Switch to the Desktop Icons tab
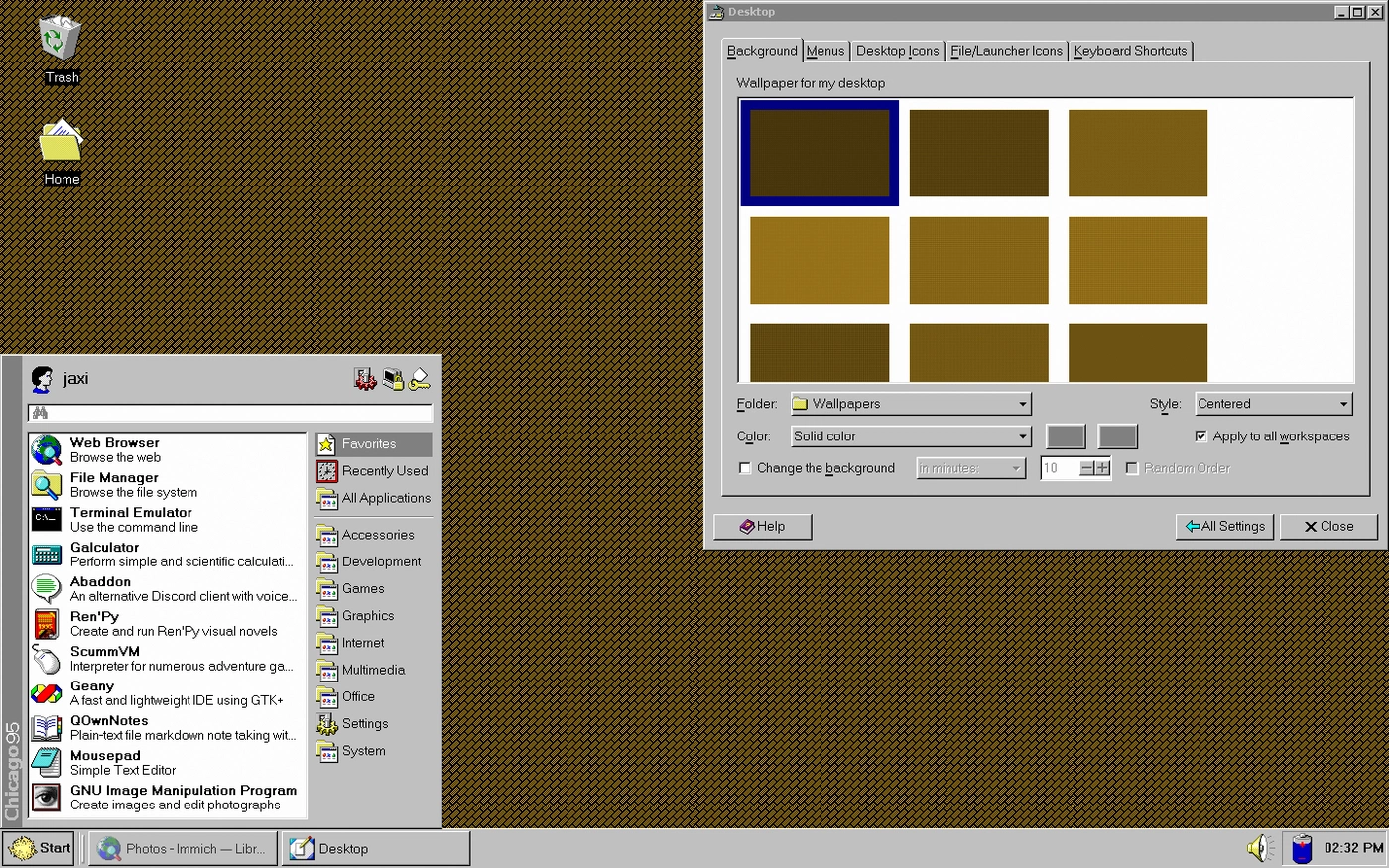This screenshot has height=868, width=1389. 897,51
